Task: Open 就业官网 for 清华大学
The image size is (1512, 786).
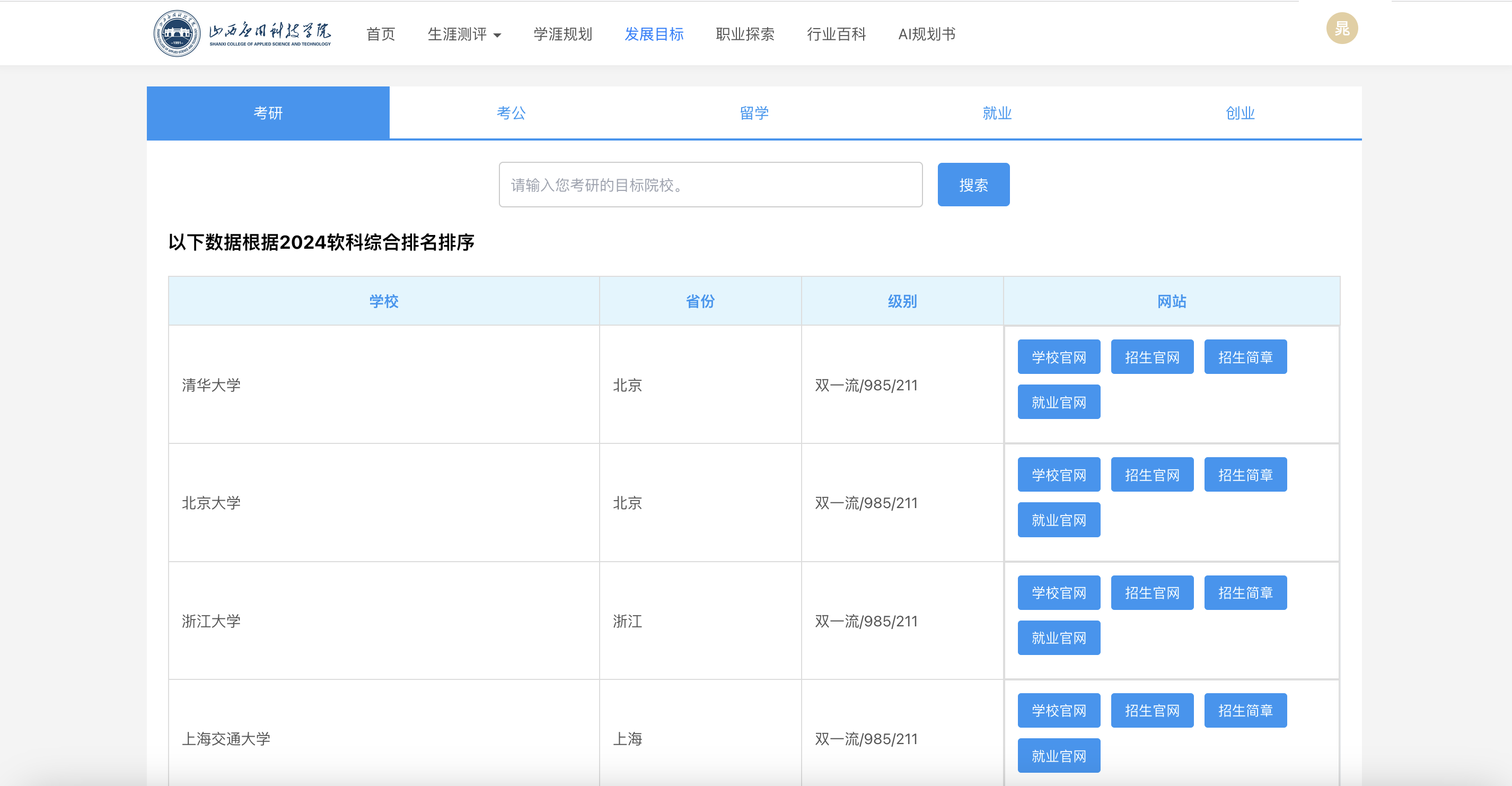Action: [1059, 402]
